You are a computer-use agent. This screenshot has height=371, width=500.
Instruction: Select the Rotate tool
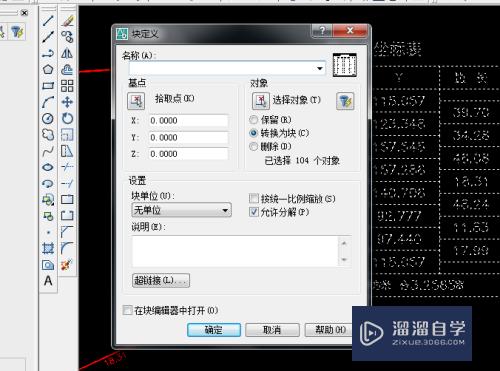pyautogui.click(x=67, y=118)
